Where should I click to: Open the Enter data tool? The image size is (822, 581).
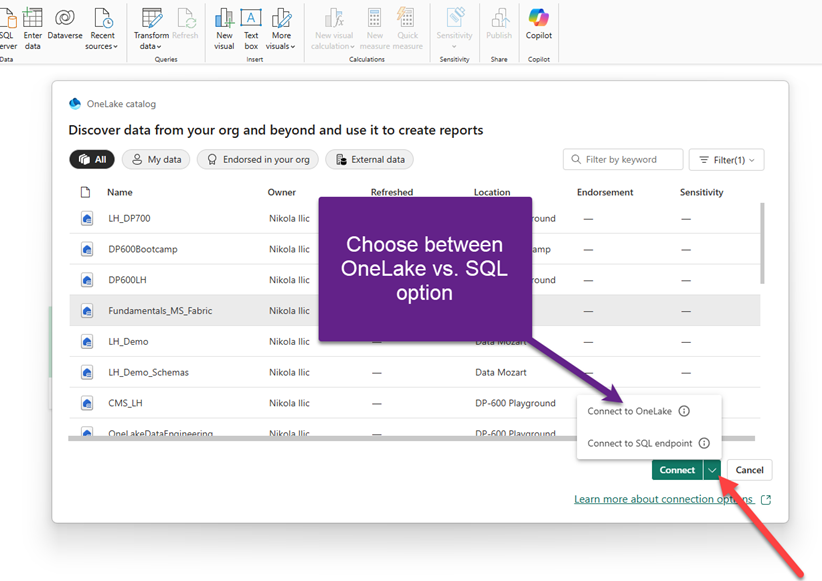pos(33,28)
